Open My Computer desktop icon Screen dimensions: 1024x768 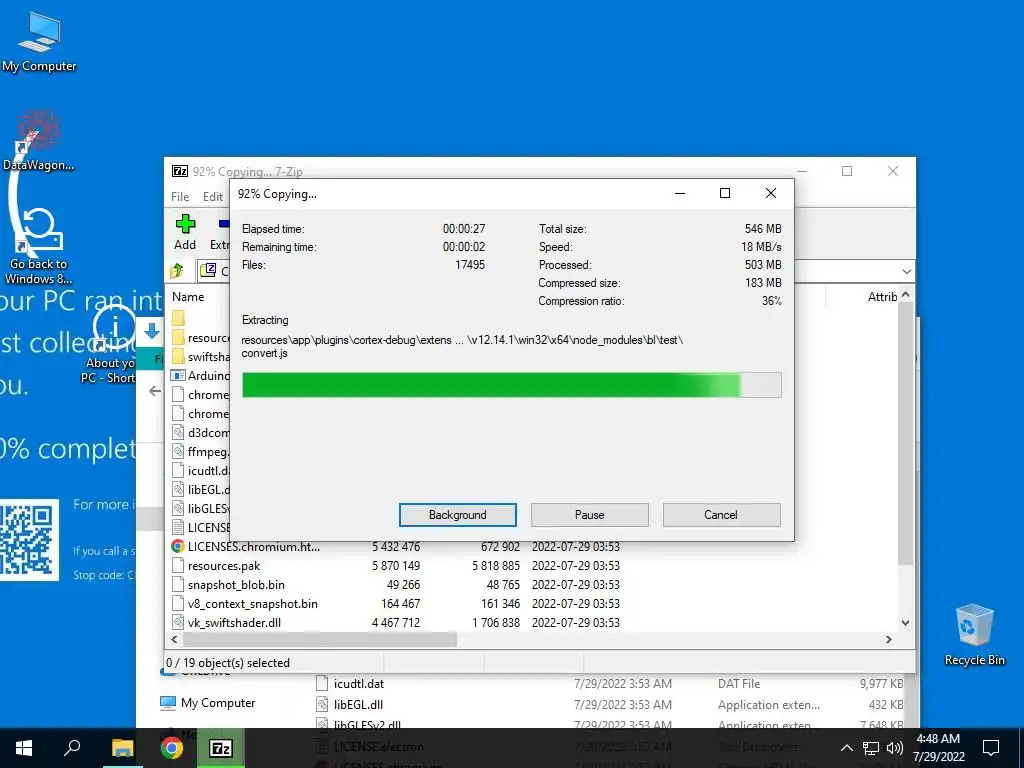tap(39, 42)
